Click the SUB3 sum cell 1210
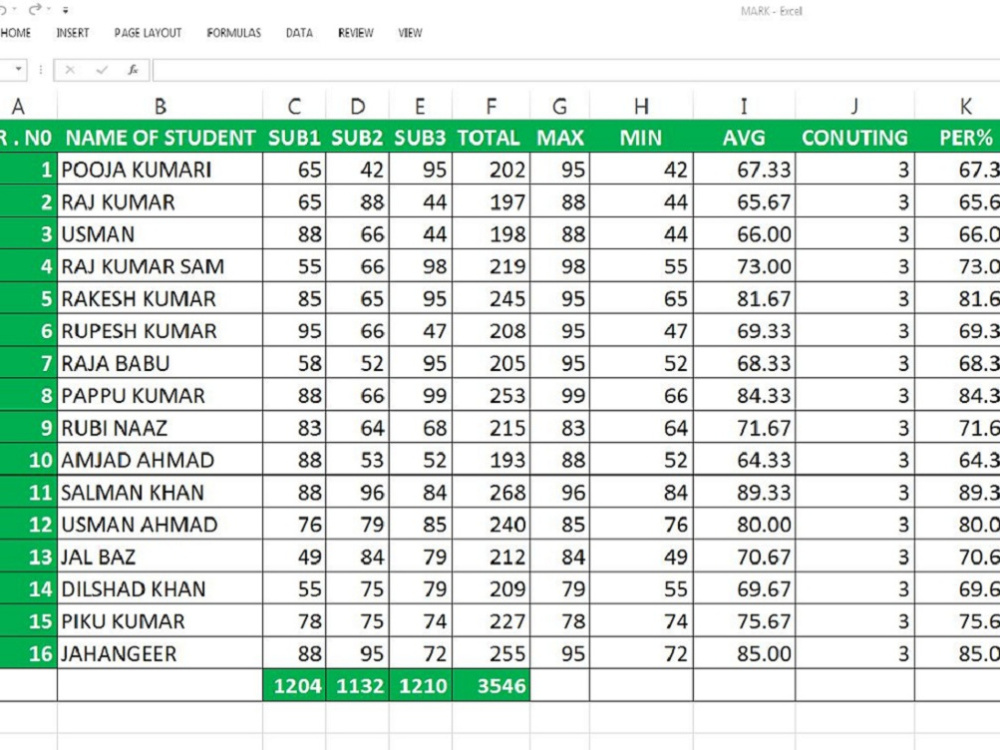Image resolution: width=1000 pixels, height=750 pixels. [420, 686]
